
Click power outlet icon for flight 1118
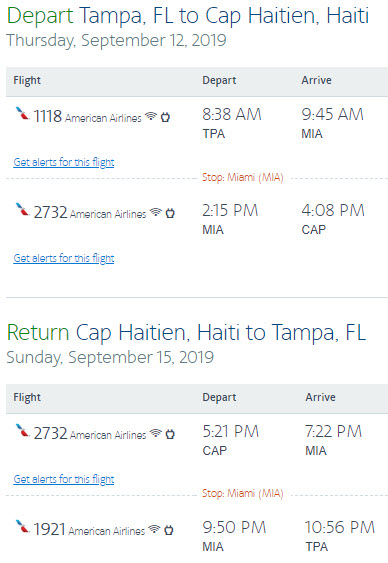pyautogui.click(x=165, y=117)
